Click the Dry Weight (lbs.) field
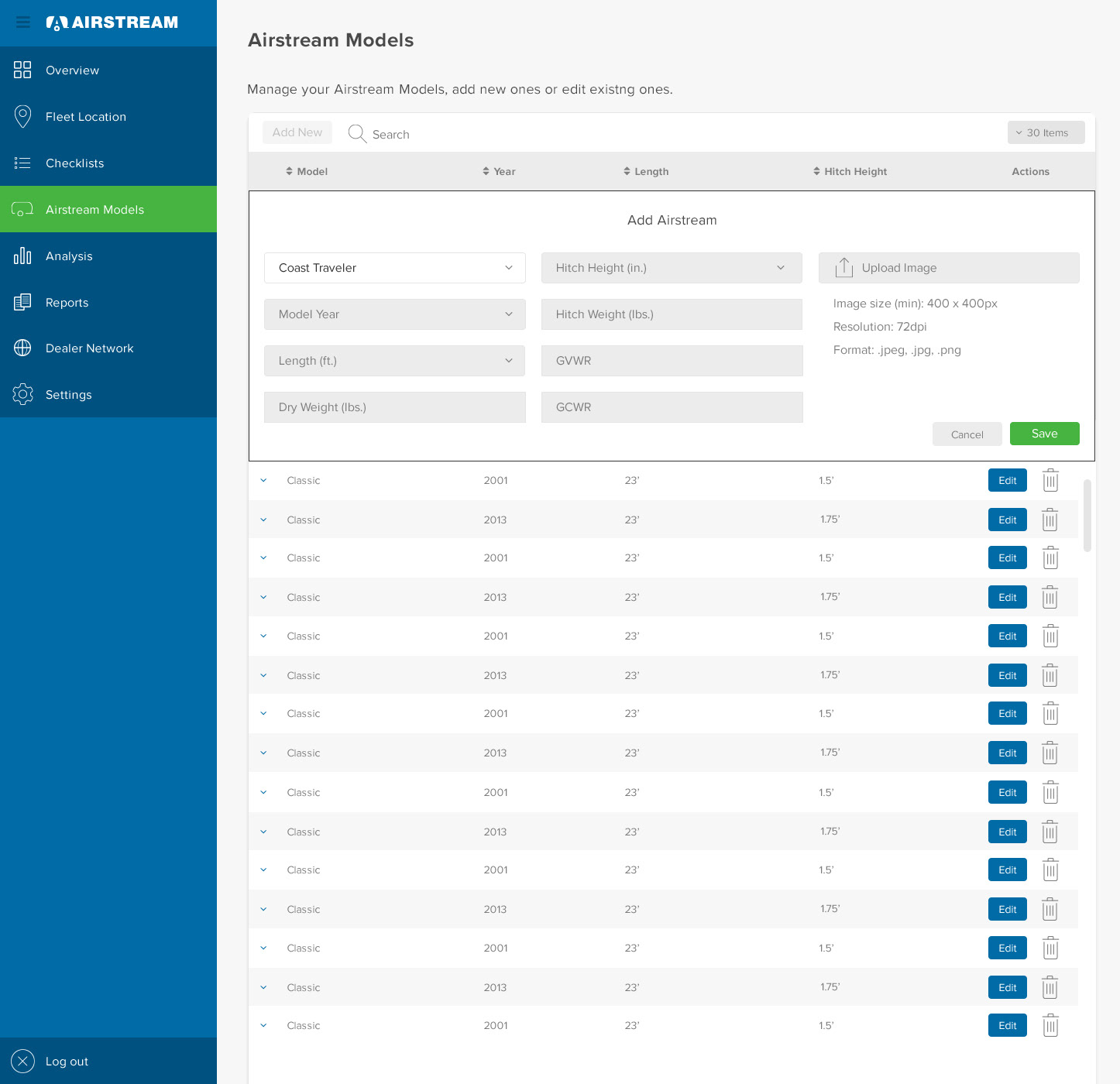 [x=395, y=407]
